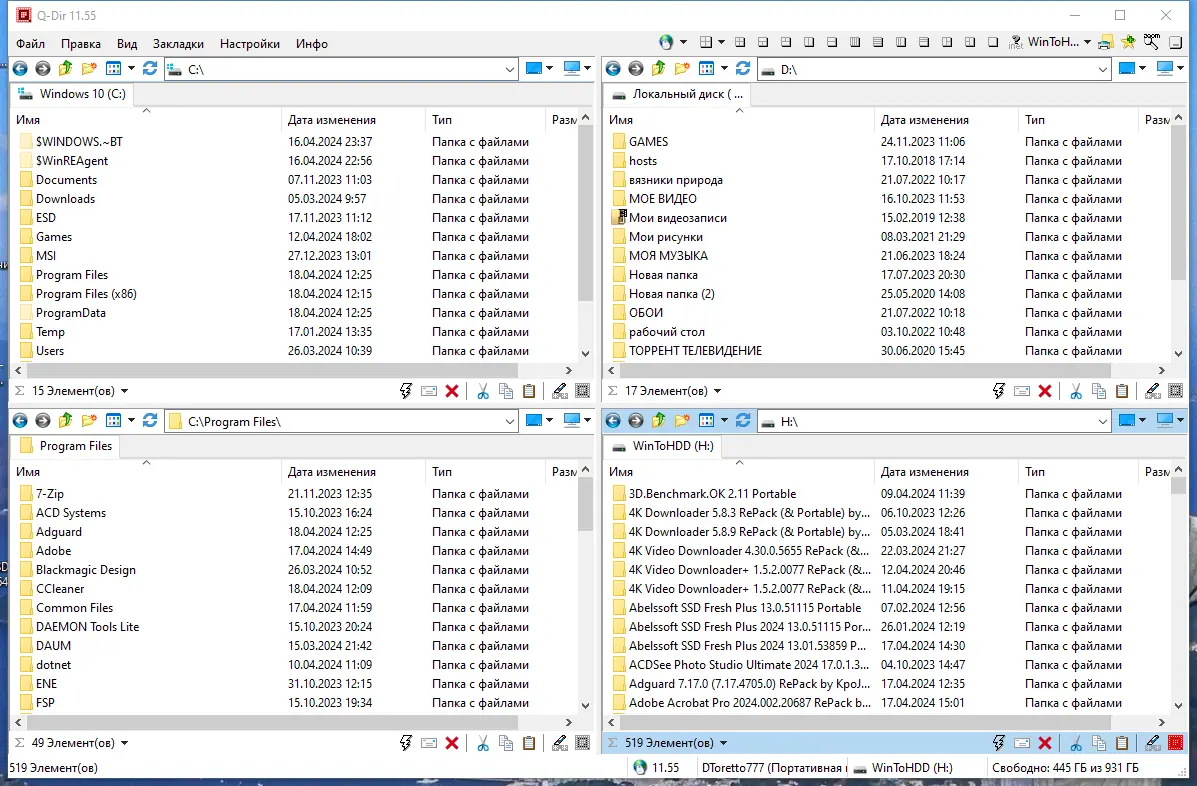Select the WinToHDD (H:) tab
1197x786 pixels.
(663, 446)
